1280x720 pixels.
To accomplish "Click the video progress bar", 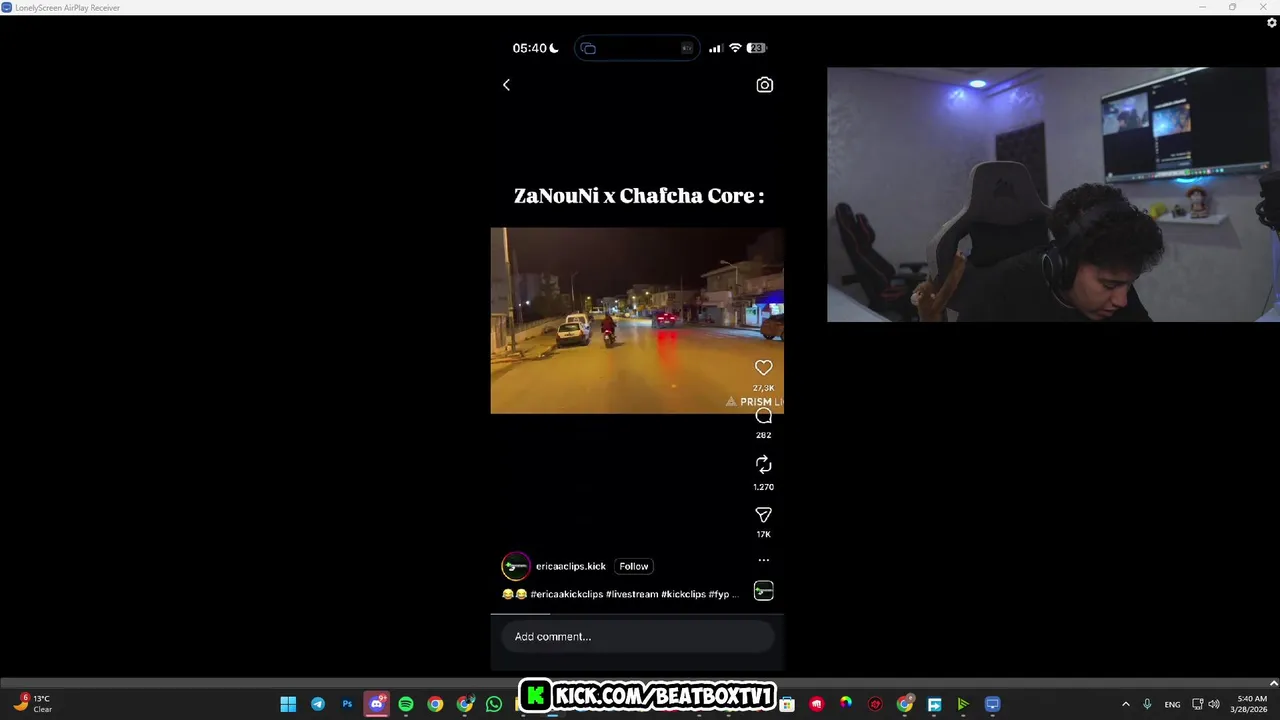I will (637, 613).
